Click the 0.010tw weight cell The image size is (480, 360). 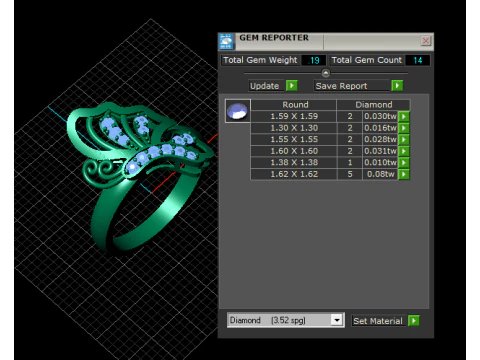pos(380,163)
